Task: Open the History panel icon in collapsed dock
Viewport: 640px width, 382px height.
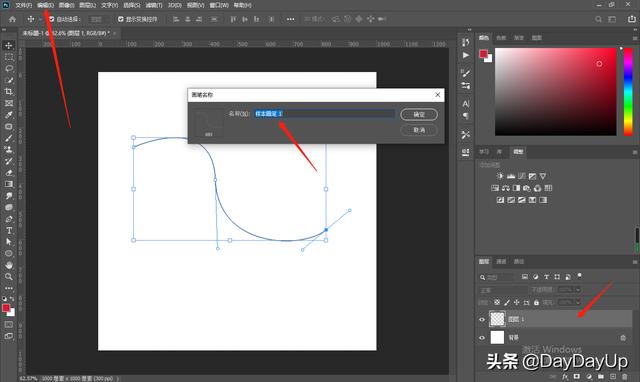Action: click(x=465, y=42)
